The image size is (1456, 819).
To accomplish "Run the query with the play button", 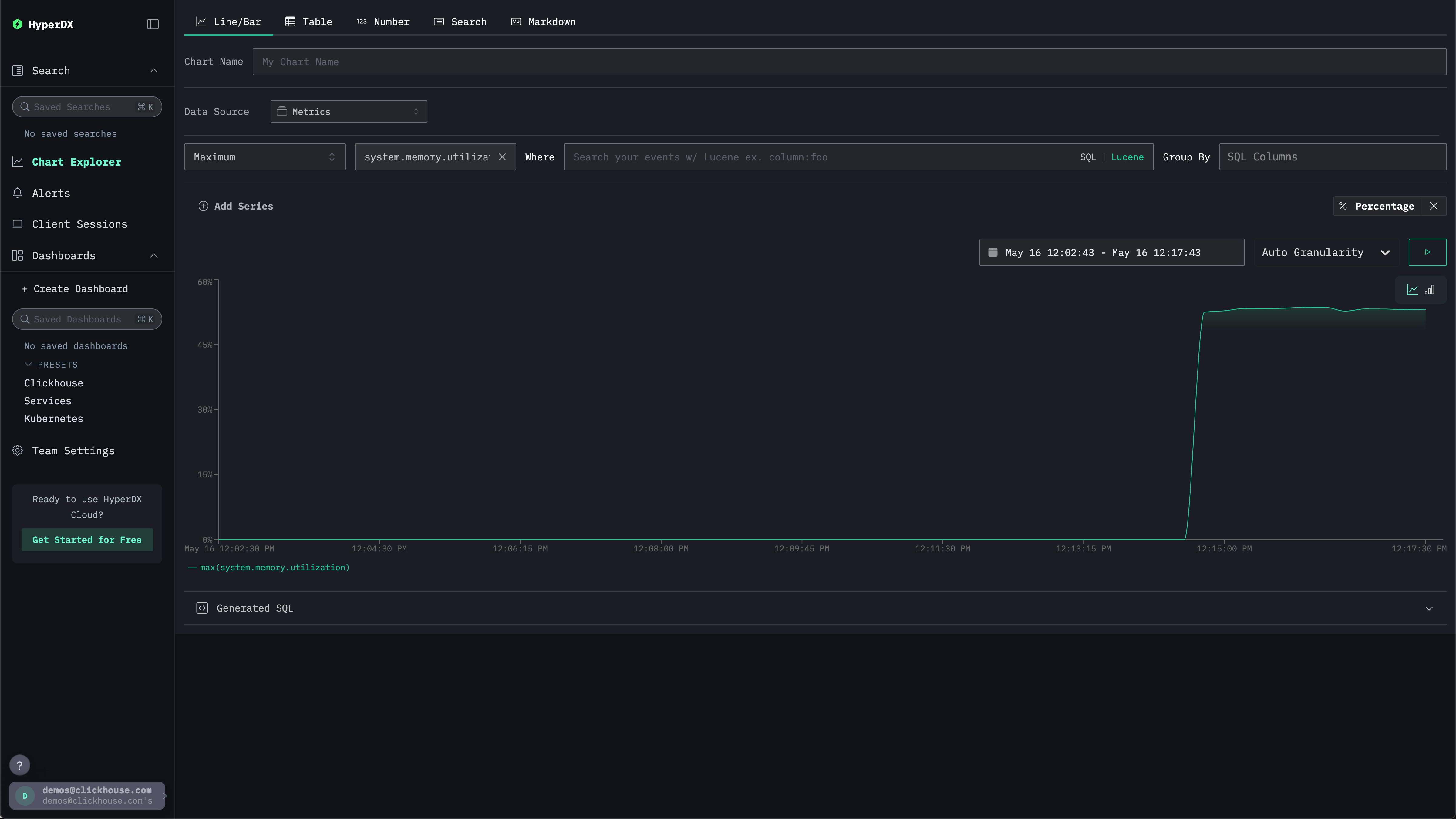I will point(1427,252).
